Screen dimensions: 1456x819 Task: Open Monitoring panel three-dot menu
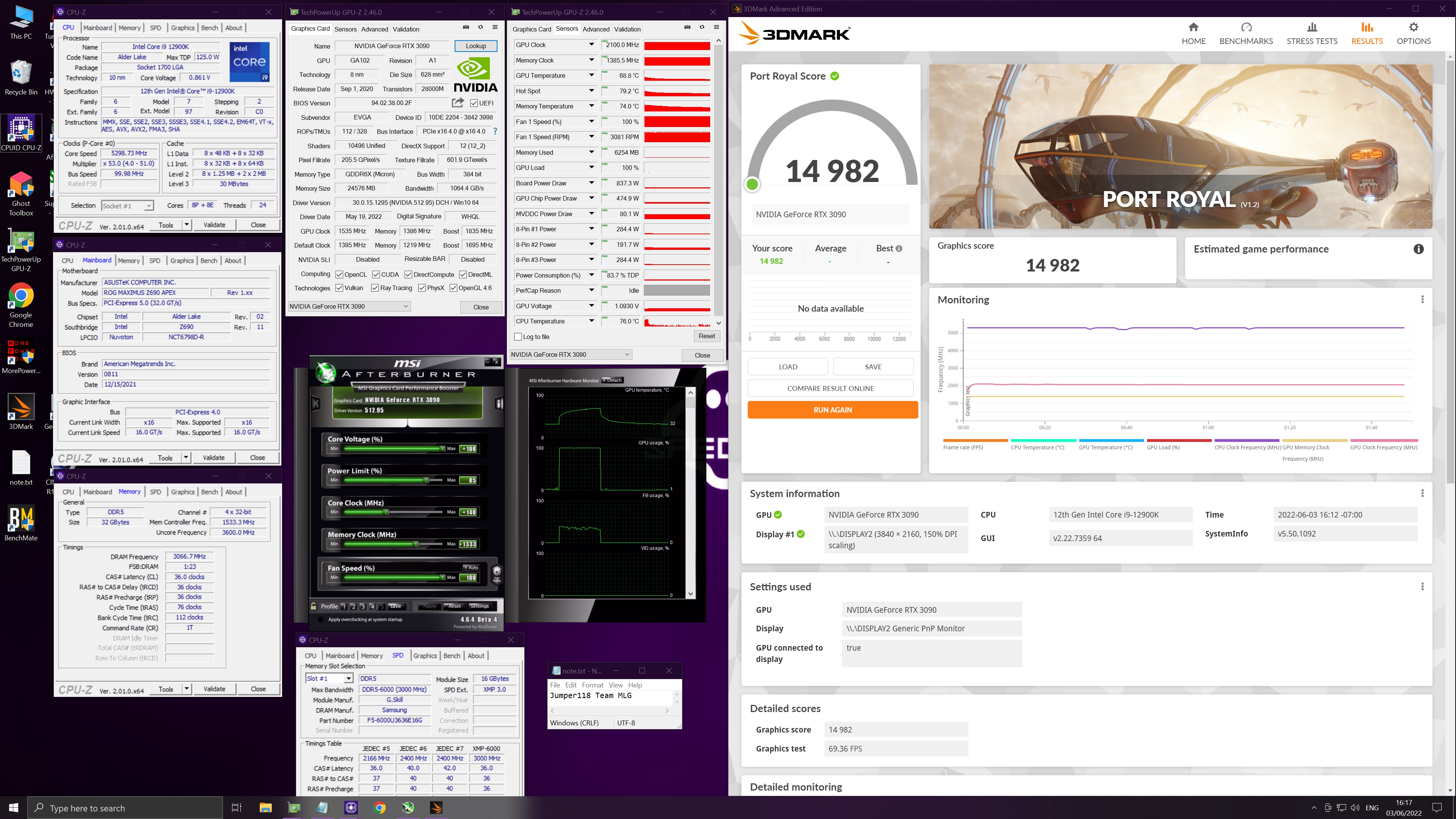[x=1422, y=300]
